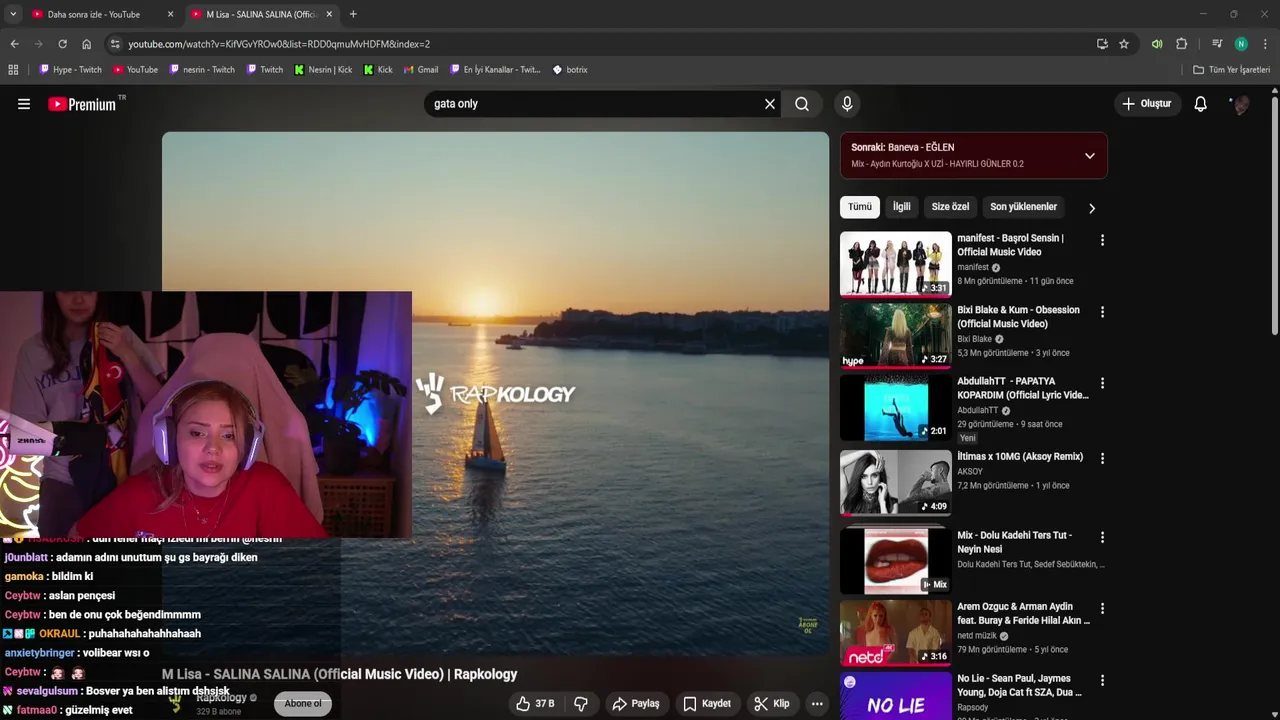Open install app icon in address bar
The width and height of the screenshot is (1280, 720).
[1102, 44]
